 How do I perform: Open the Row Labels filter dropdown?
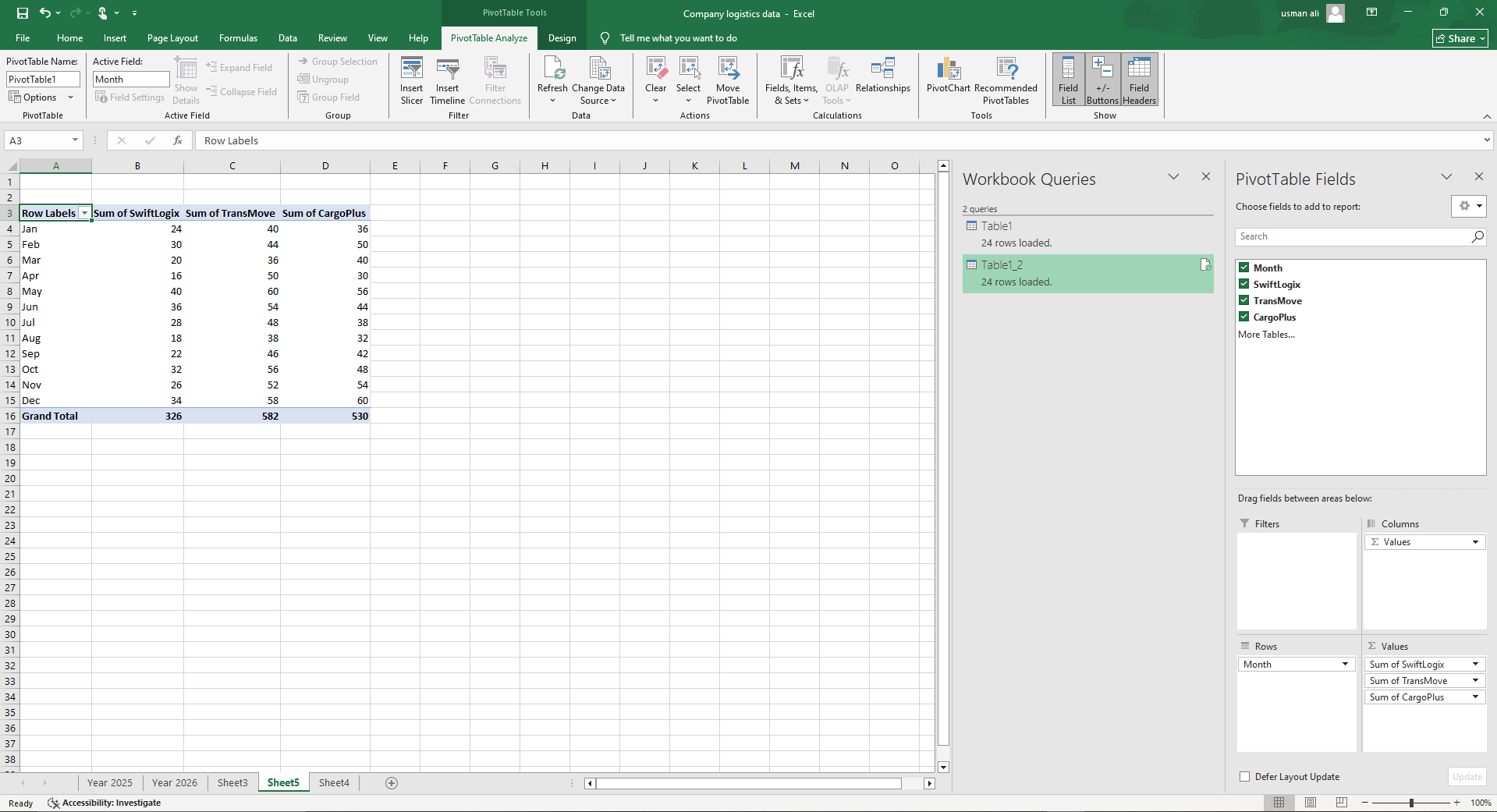84,213
